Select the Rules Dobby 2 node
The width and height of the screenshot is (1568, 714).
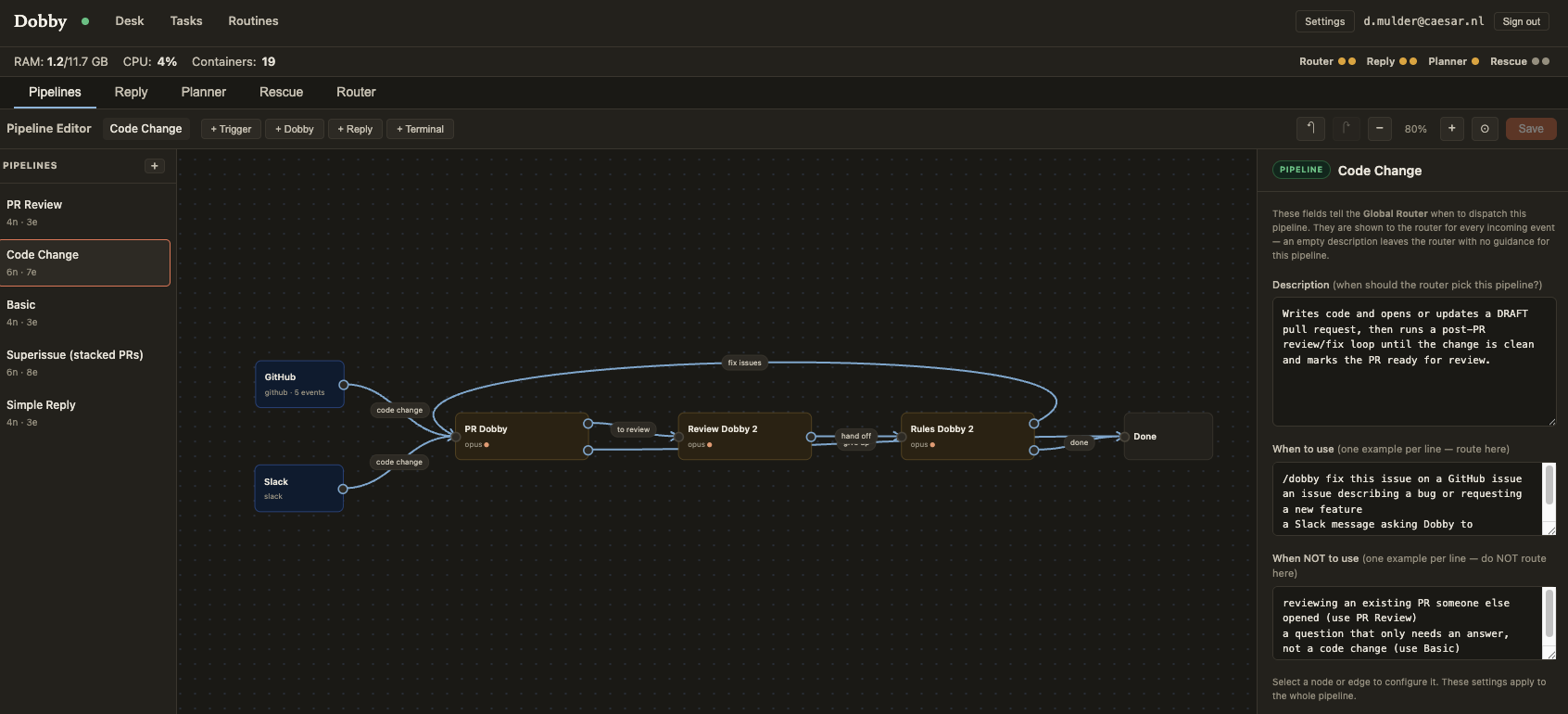tap(967, 436)
